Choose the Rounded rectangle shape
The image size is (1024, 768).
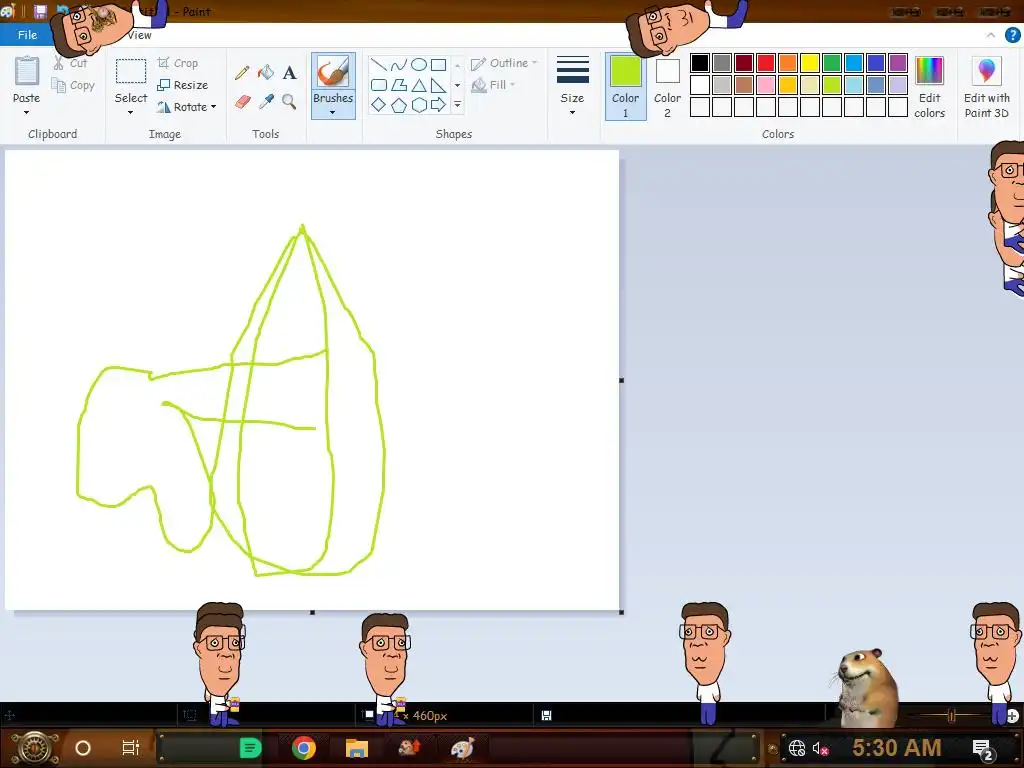tap(379, 85)
